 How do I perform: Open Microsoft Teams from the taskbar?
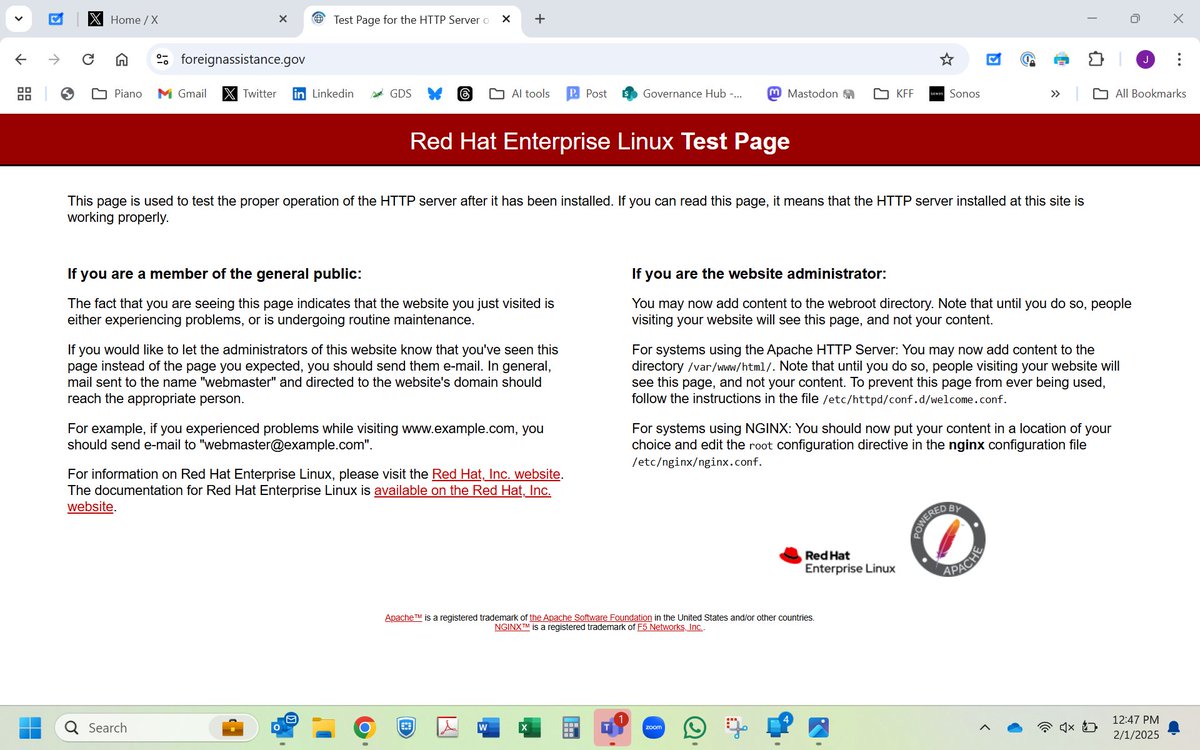point(612,727)
